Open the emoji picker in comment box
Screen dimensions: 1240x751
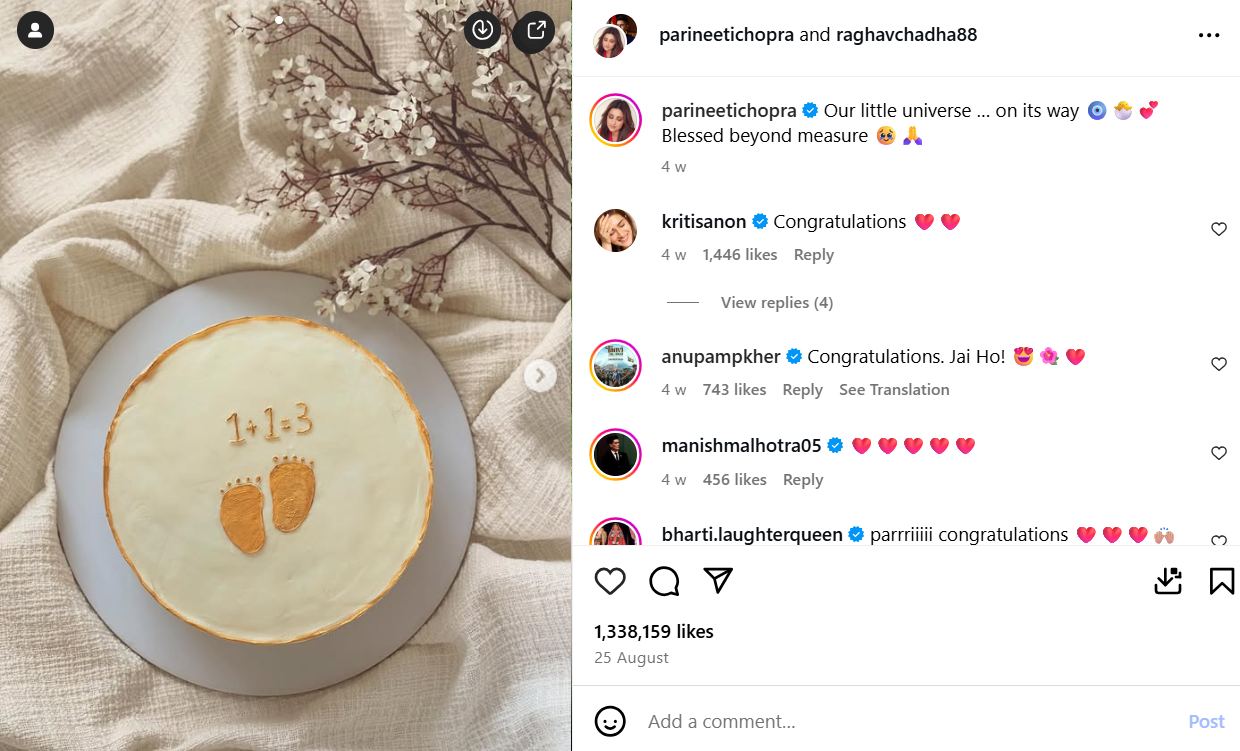(610, 721)
